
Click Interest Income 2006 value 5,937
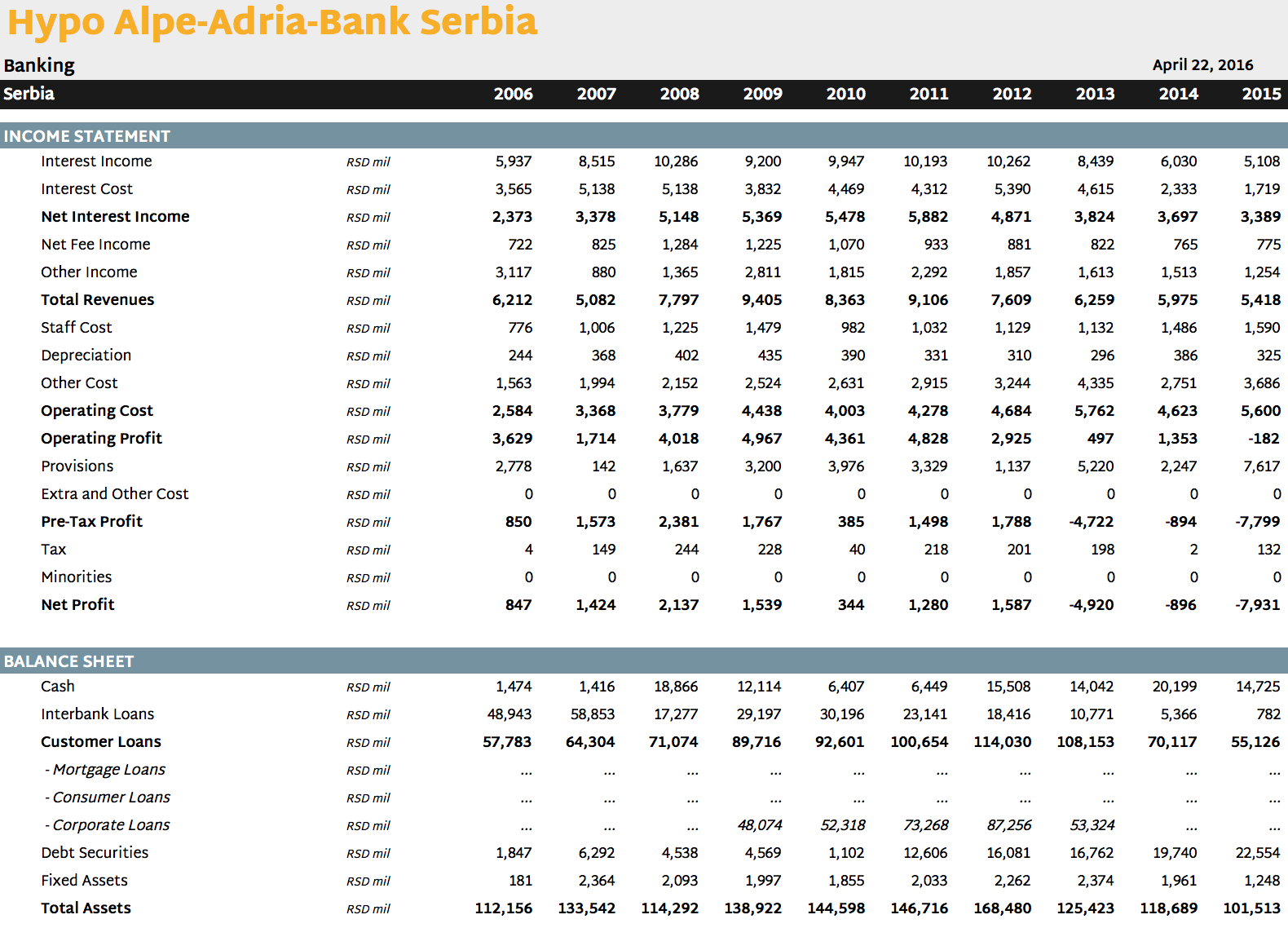(x=514, y=161)
